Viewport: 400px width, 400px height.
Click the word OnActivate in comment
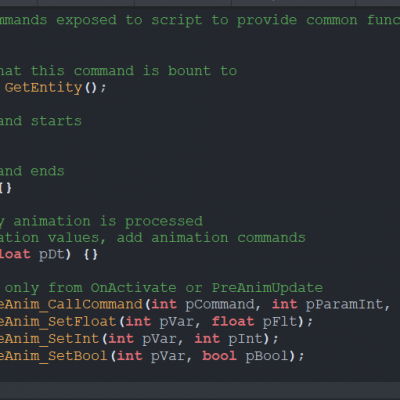tap(133, 288)
